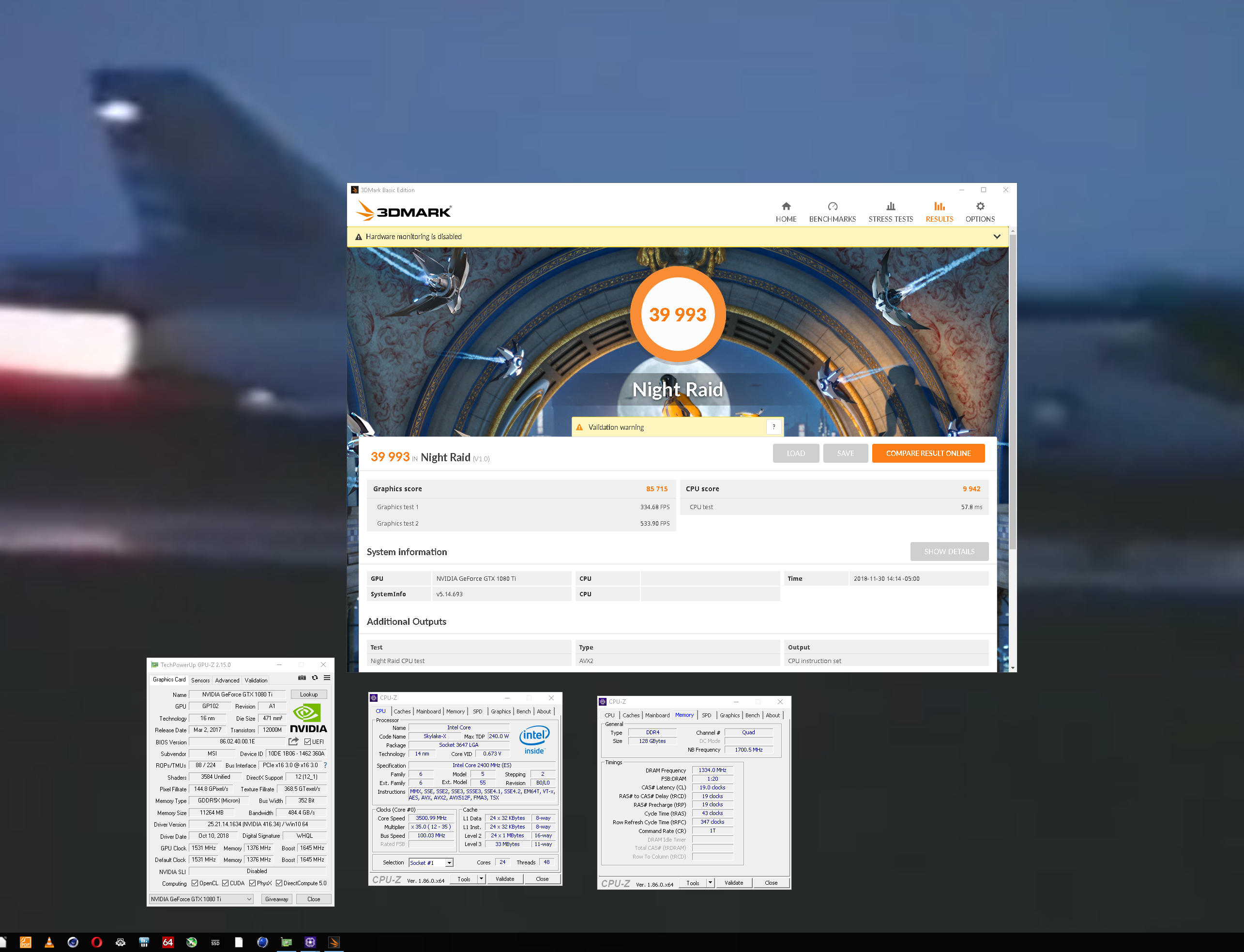
Task: Toggle the CUDA checkbox
Action: 225,883
